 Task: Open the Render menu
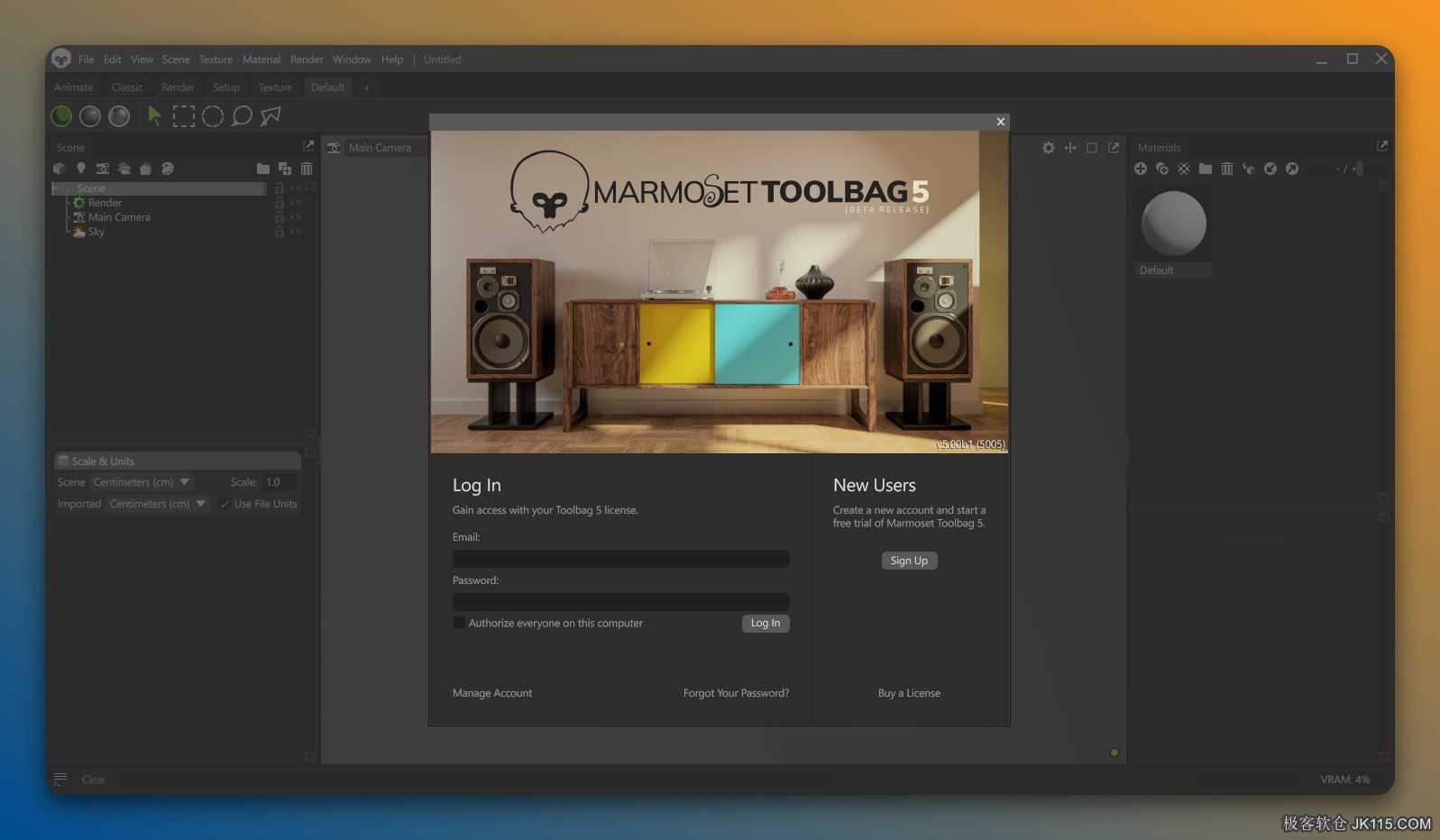pyautogui.click(x=307, y=59)
